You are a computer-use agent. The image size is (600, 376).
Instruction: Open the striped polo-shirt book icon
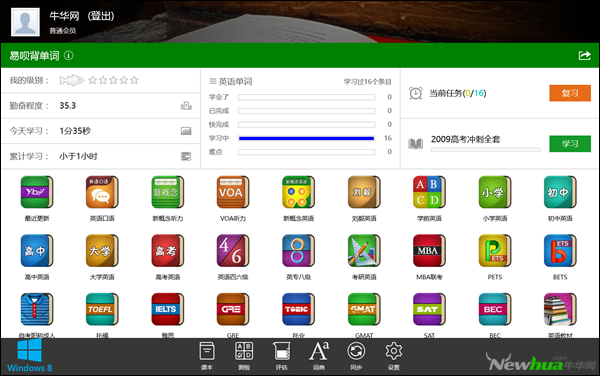(x=37, y=309)
